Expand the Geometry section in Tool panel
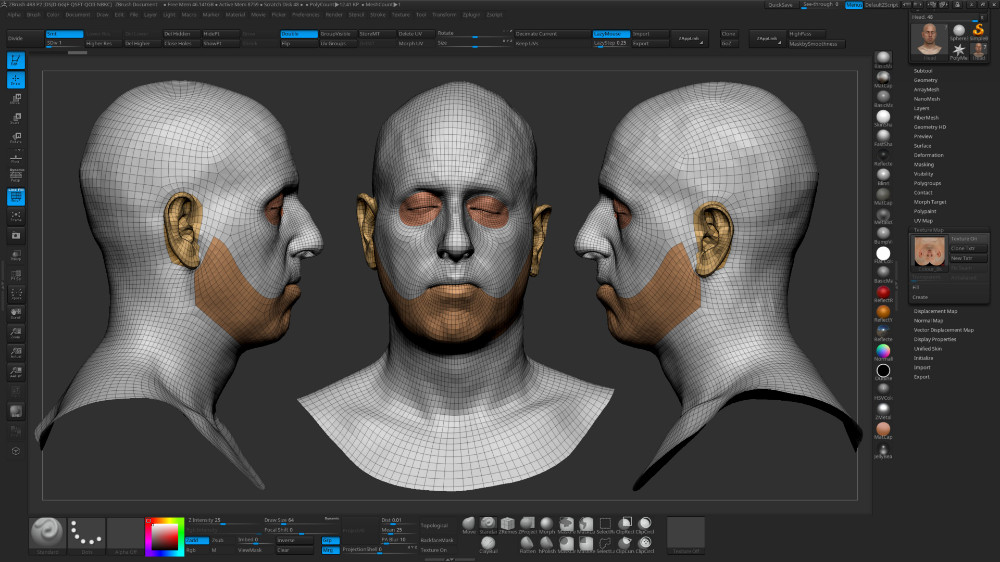The height and width of the screenshot is (562, 1000). (925, 80)
